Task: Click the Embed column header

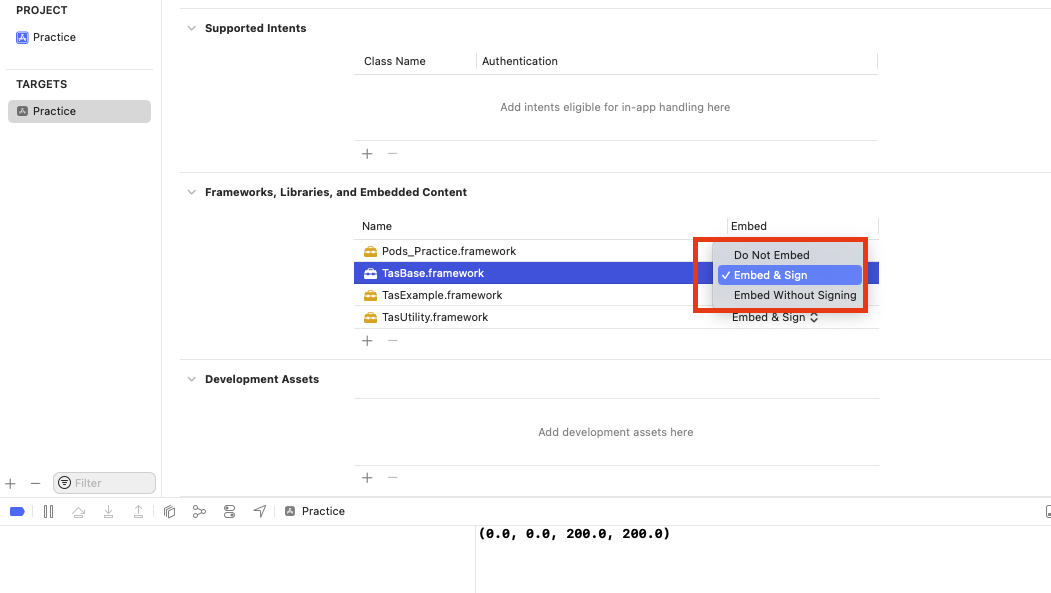Action: [749, 226]
